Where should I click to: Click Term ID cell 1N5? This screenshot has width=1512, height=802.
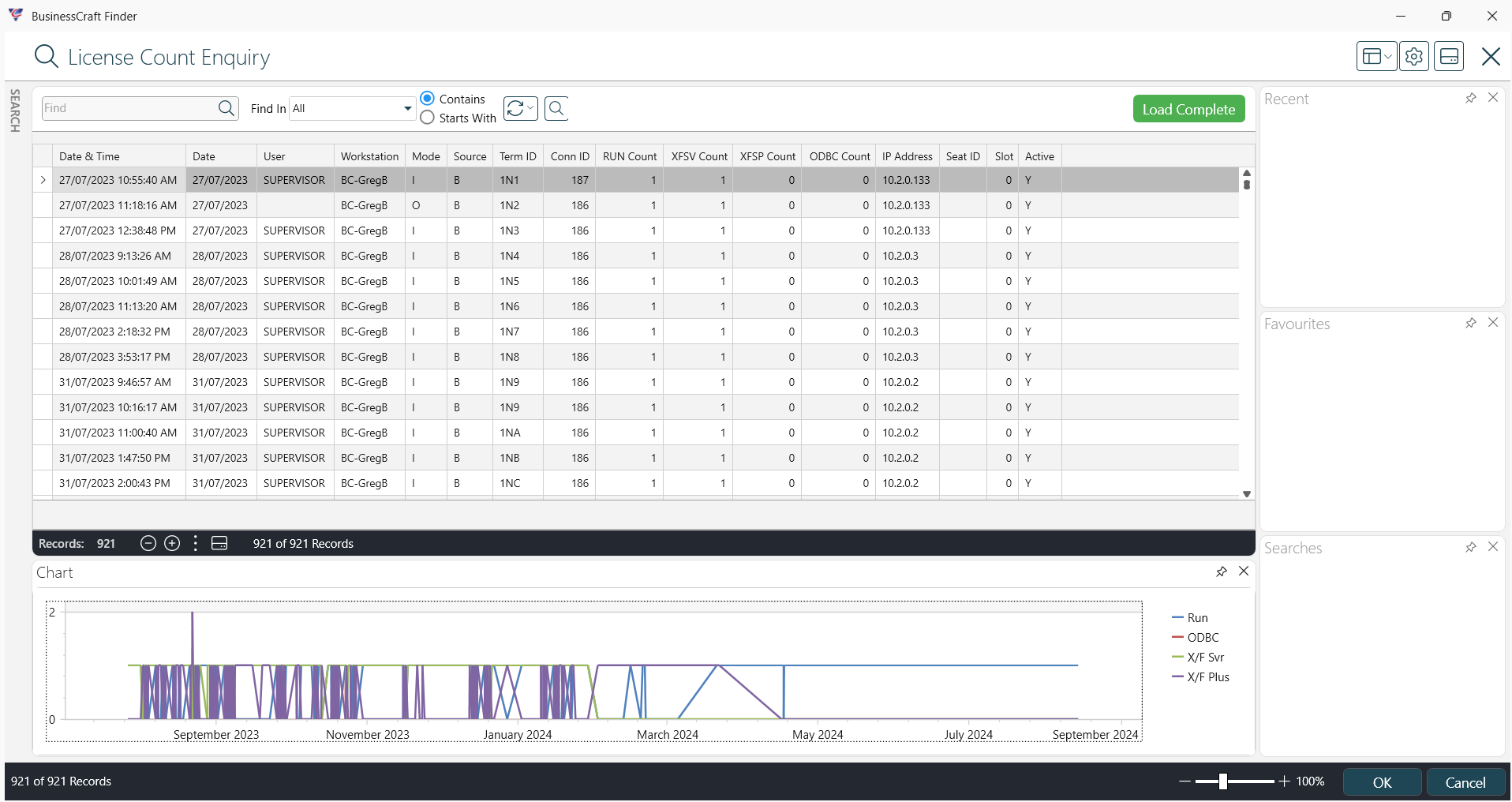click(x=518, y=281)
